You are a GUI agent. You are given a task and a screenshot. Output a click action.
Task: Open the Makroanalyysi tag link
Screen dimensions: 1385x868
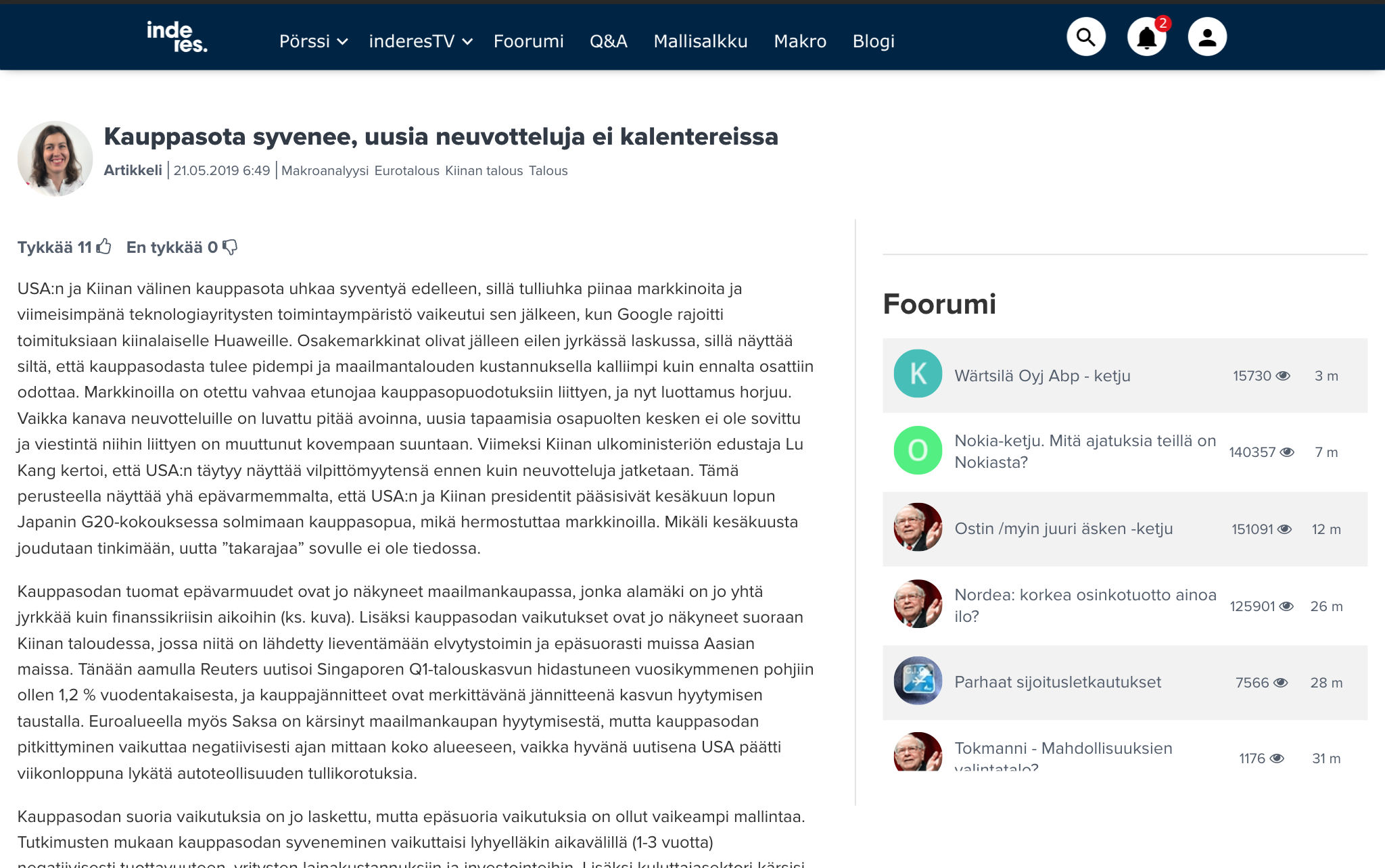tap(325, 170)
